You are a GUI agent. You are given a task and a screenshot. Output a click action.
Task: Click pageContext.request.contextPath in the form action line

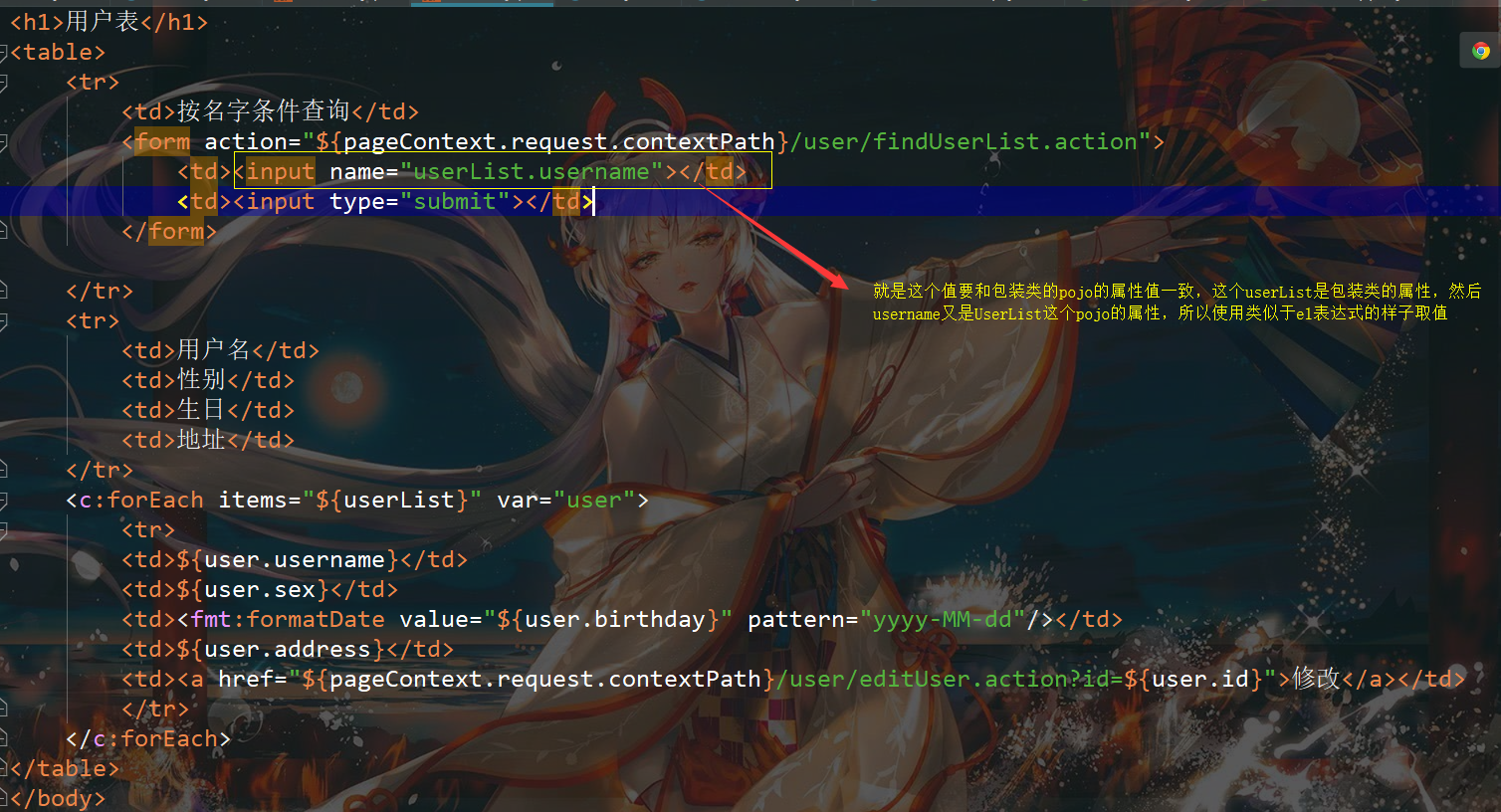click(559, 141)
